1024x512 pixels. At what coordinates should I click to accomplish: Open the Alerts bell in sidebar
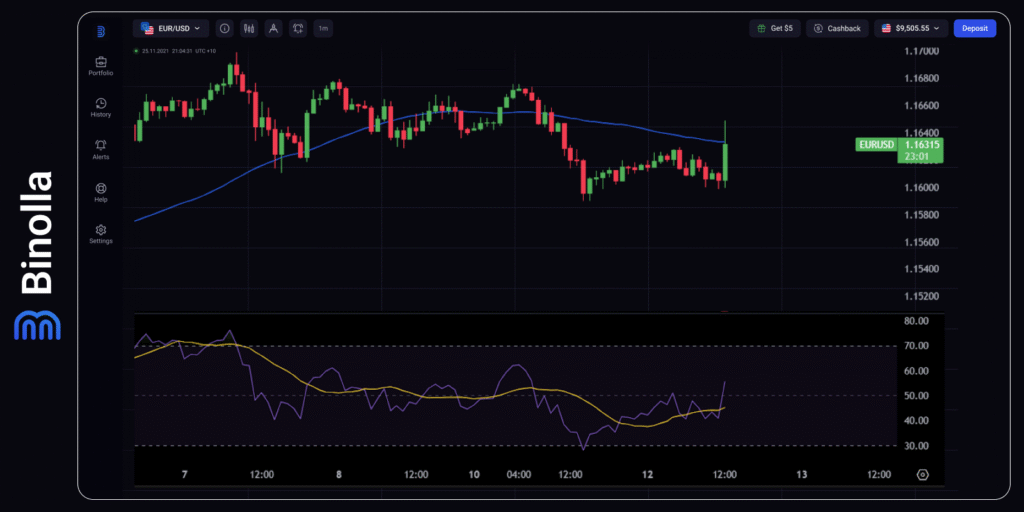click(x=100, y=149)
